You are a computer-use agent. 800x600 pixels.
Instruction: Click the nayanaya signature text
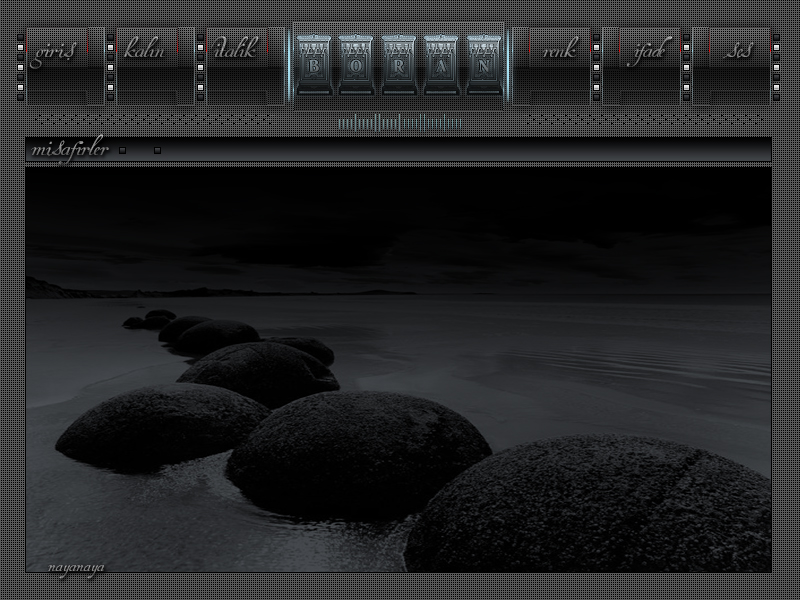coord(76,567)
